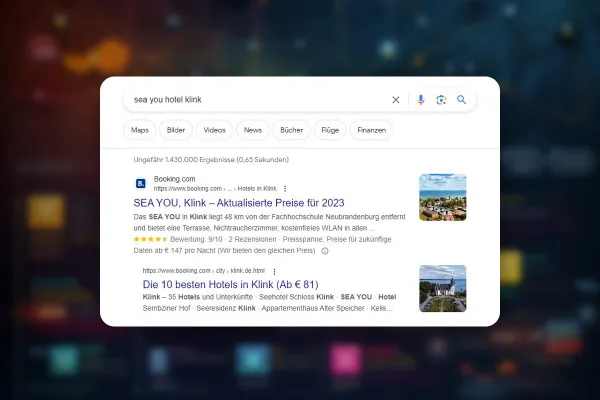Image resolution: width=600 pixels, height=400 pixels.
Task: Click the 'Daten ab € 147 pro Nacht' text
Action: (x=174, y=251)
